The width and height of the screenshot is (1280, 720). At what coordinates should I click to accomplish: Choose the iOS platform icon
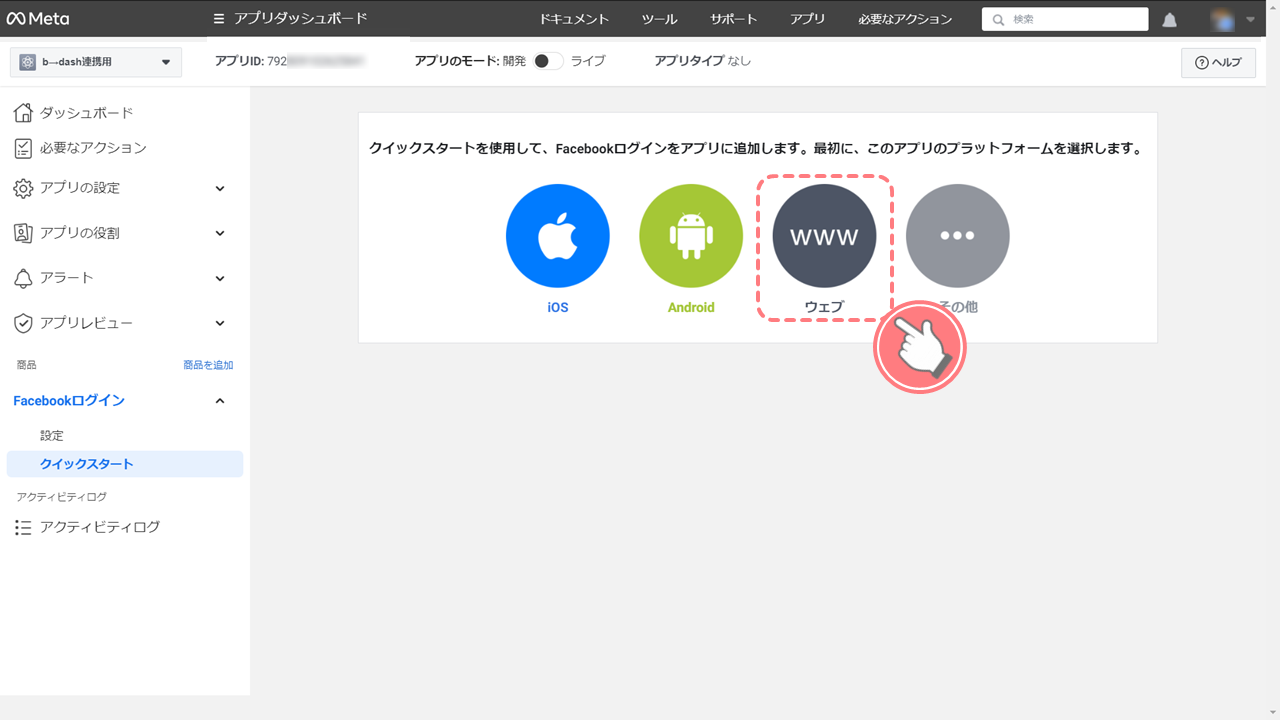(558, 236)
